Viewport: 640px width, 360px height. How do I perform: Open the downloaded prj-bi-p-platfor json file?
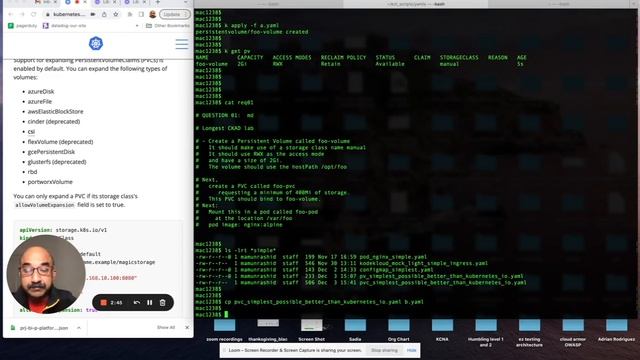coord(39,328)
